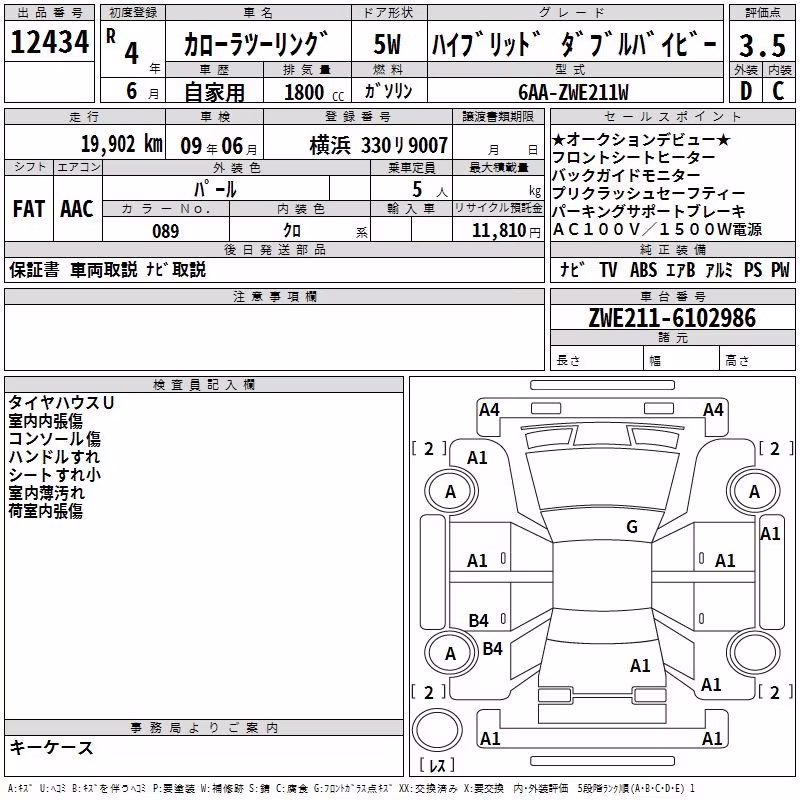Screen dimensions: 800x800
Task: Click PW in genuine equipment
Action: 780,269
